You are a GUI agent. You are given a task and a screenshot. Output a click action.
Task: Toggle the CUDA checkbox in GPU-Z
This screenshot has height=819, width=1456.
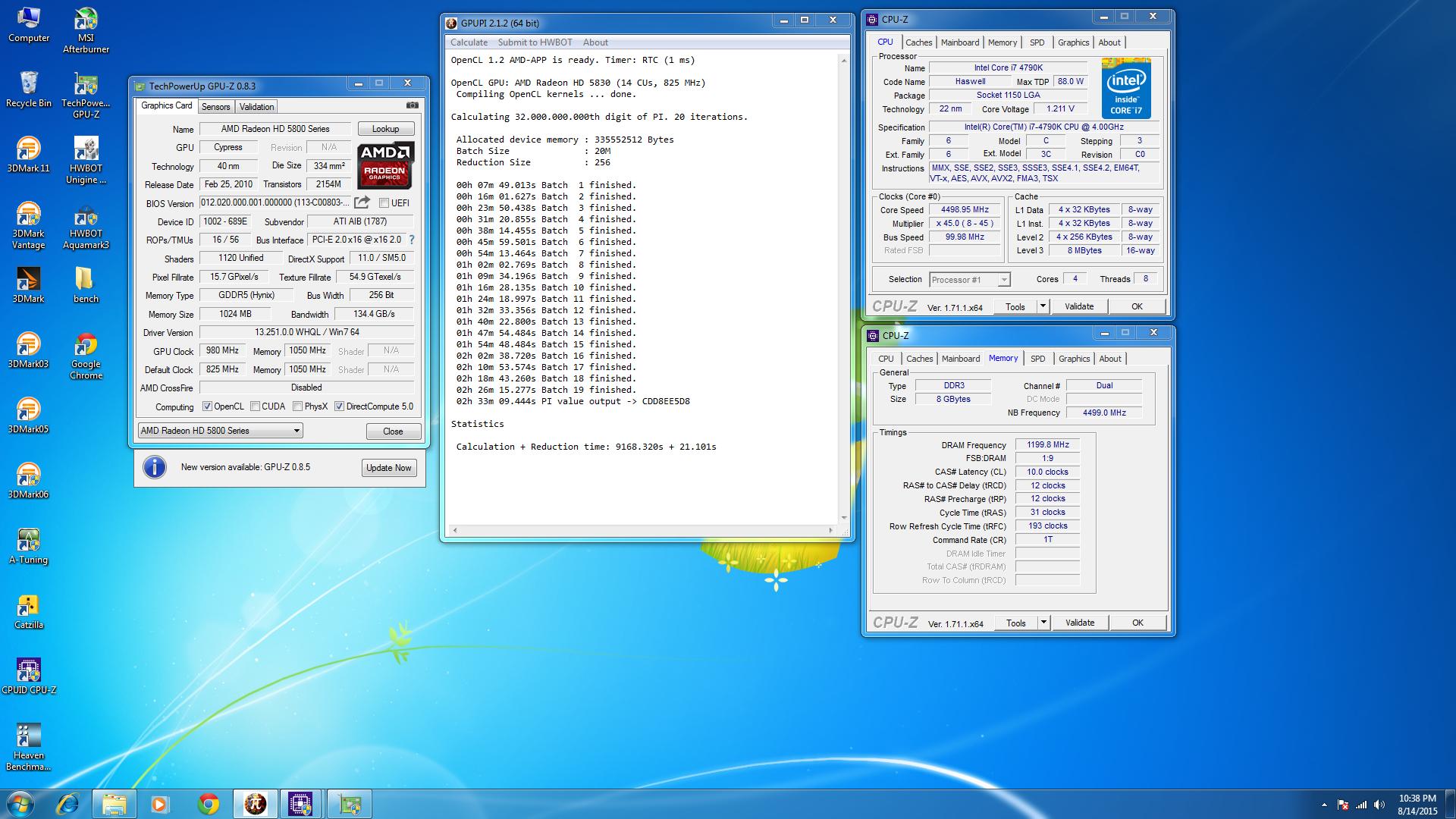256,406
